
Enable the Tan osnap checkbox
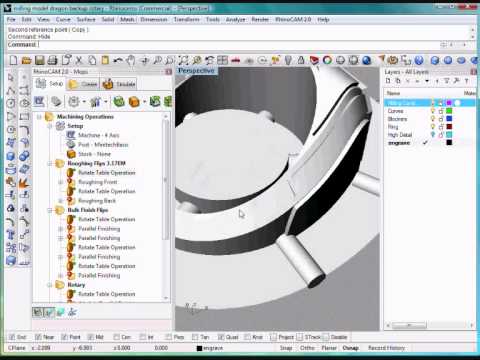coord(195,337)
